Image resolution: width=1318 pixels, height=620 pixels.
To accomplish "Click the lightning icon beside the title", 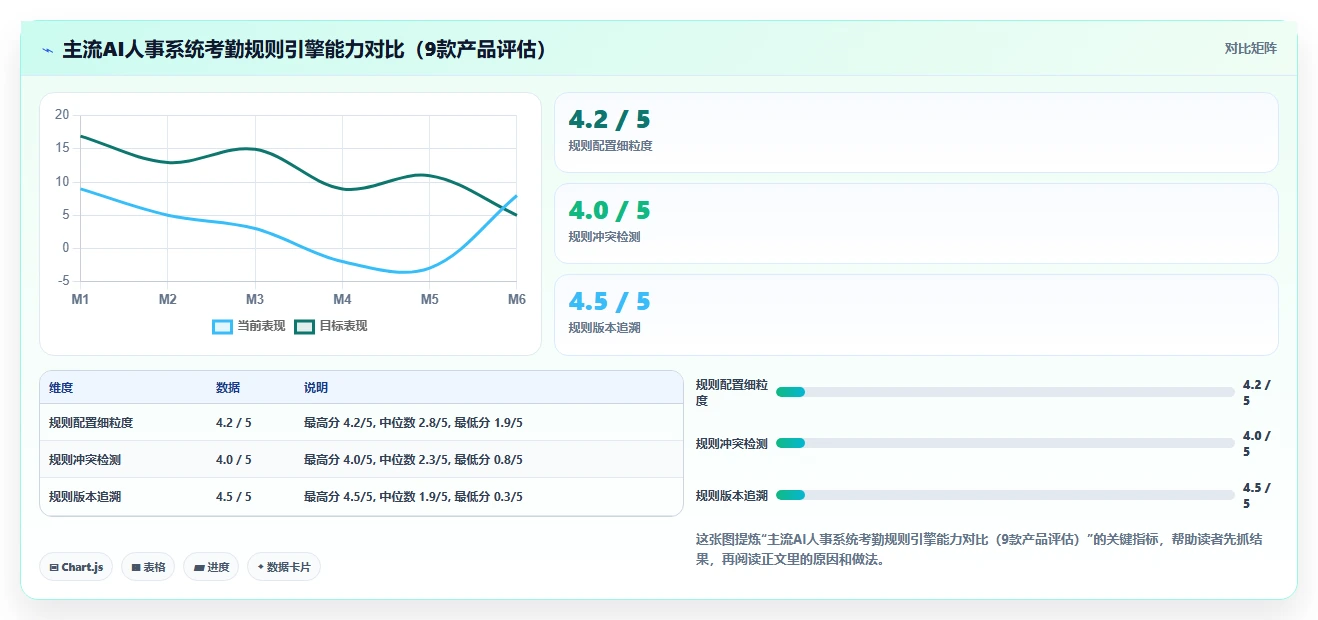I will coord(48,49).
